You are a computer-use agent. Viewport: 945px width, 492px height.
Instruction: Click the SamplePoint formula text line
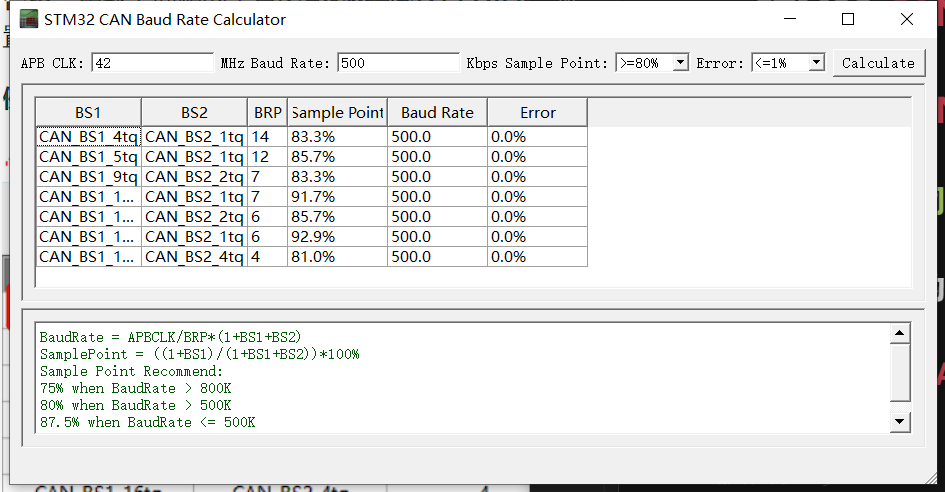199,354
